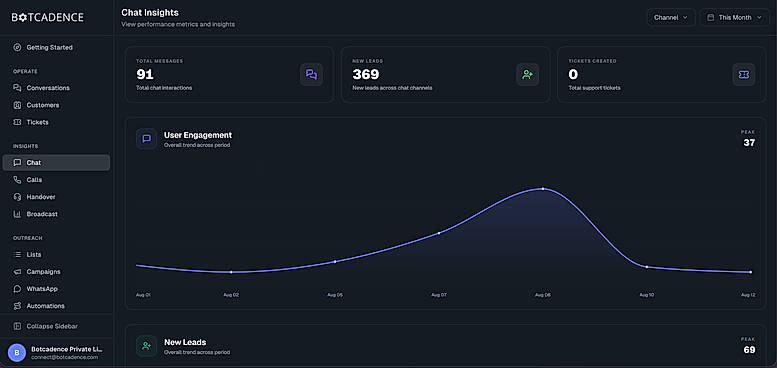The image size is (777, 368).
Task: Open Calls insights
Action: [x=56, y=180]
